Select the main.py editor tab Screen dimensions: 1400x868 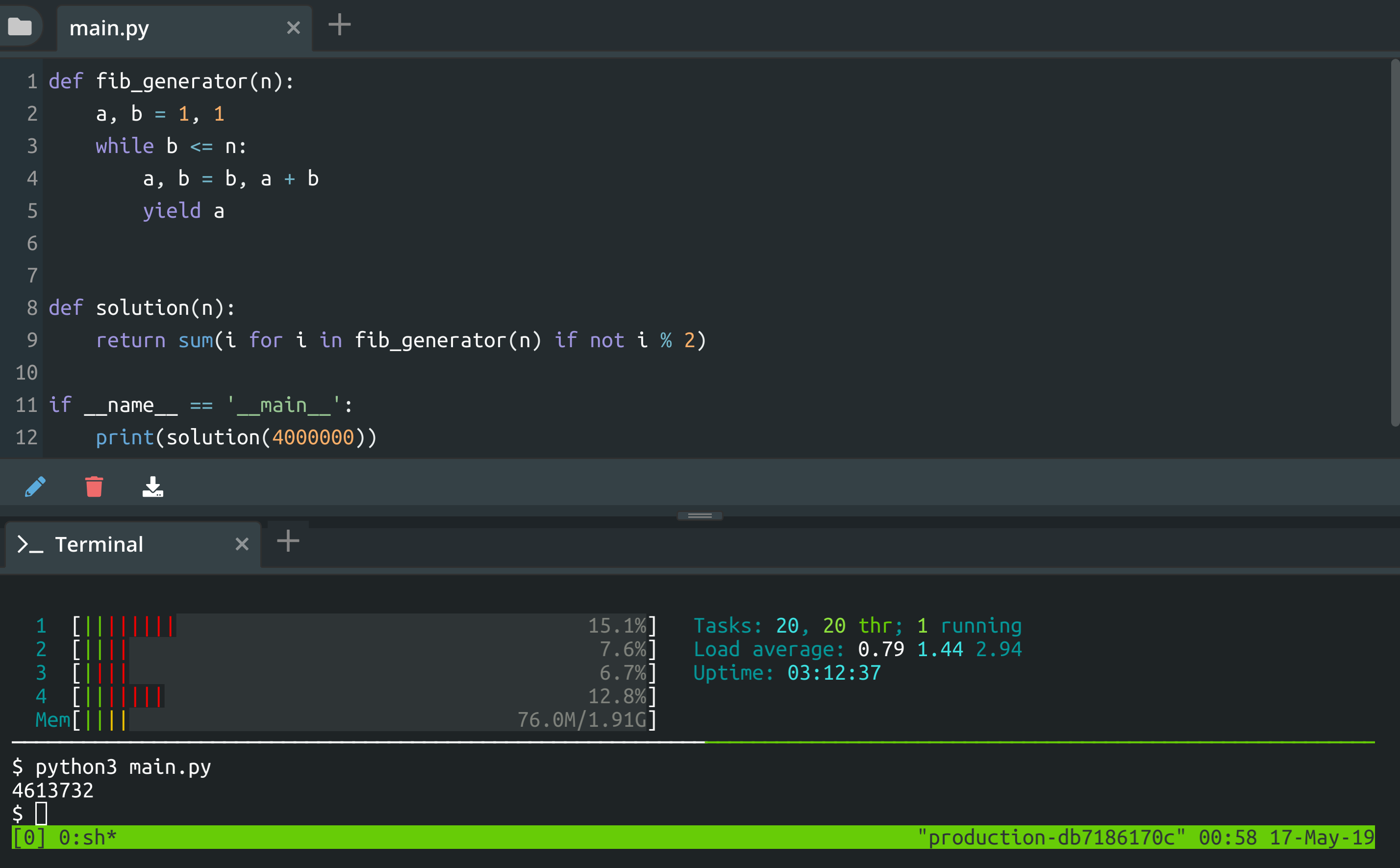pyautogui.click(x=184, y=28)
